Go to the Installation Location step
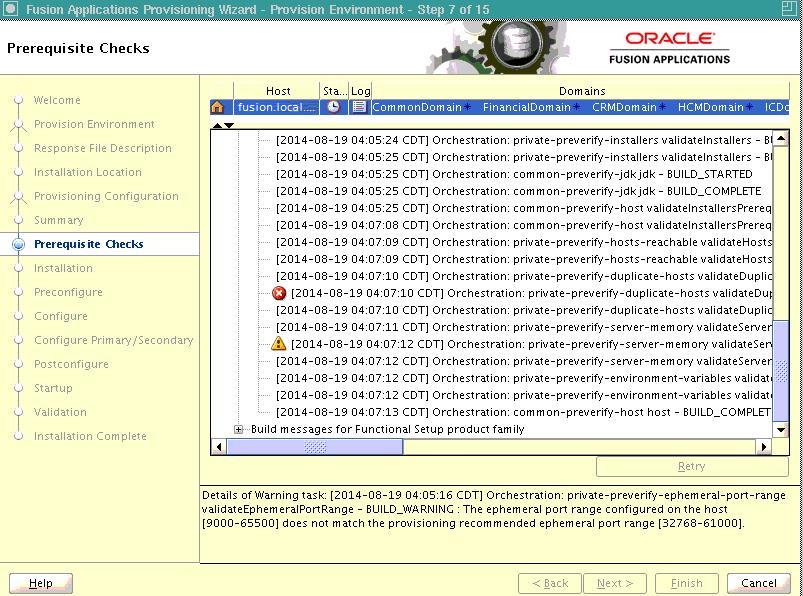The image size is (803, 596). tap(88, 172)
